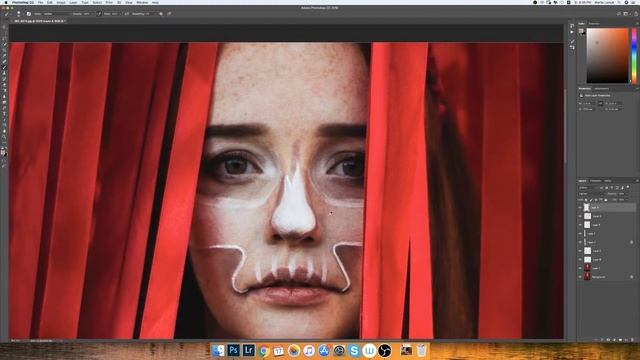Open the Filter menu
Screen dimensions: 640x360
pyautogui.click(x=109, y=2)
